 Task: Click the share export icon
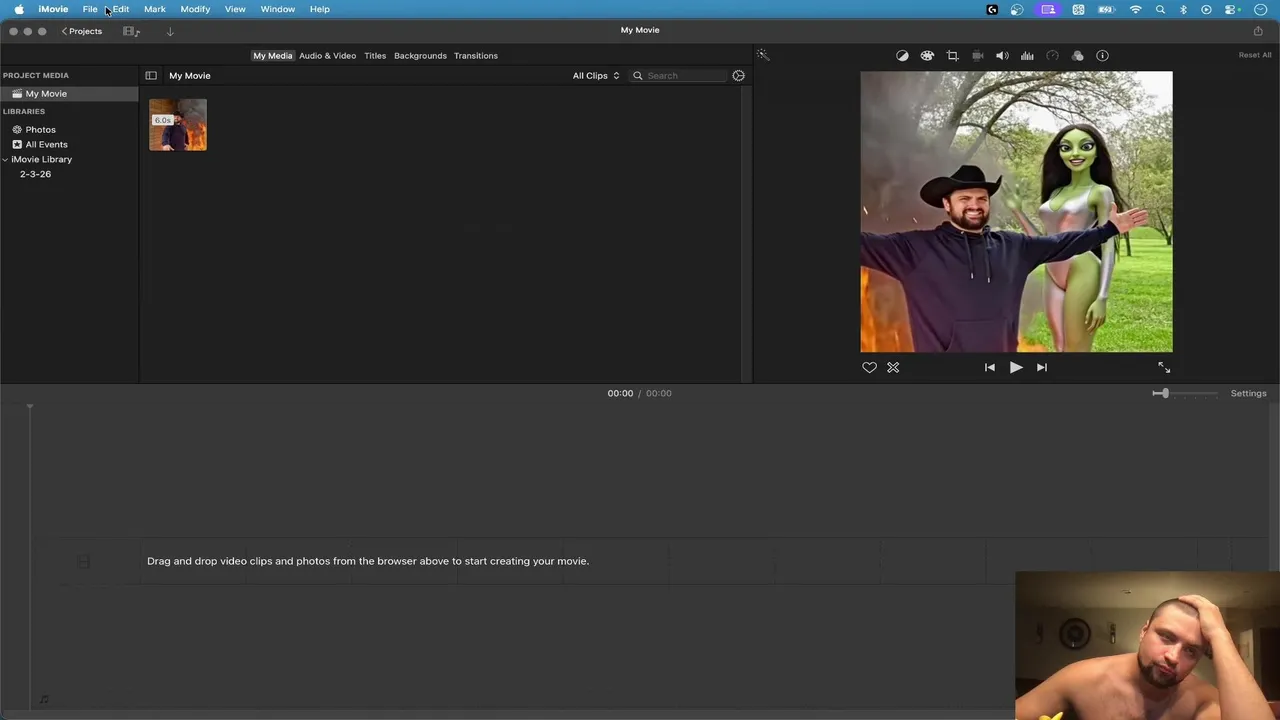(1258, 31)
